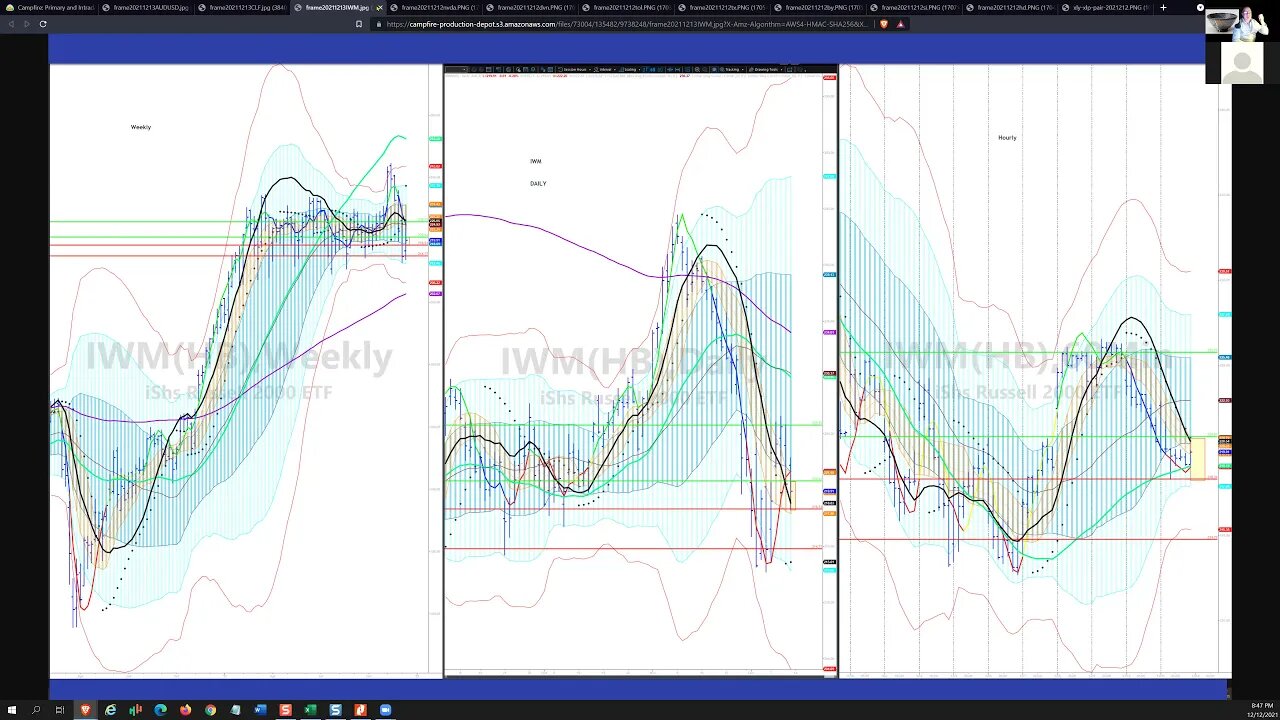1280x720 pixels.
Task: Switch to the frame20211212hd.PNG tab
Action: click(1009, 7)
